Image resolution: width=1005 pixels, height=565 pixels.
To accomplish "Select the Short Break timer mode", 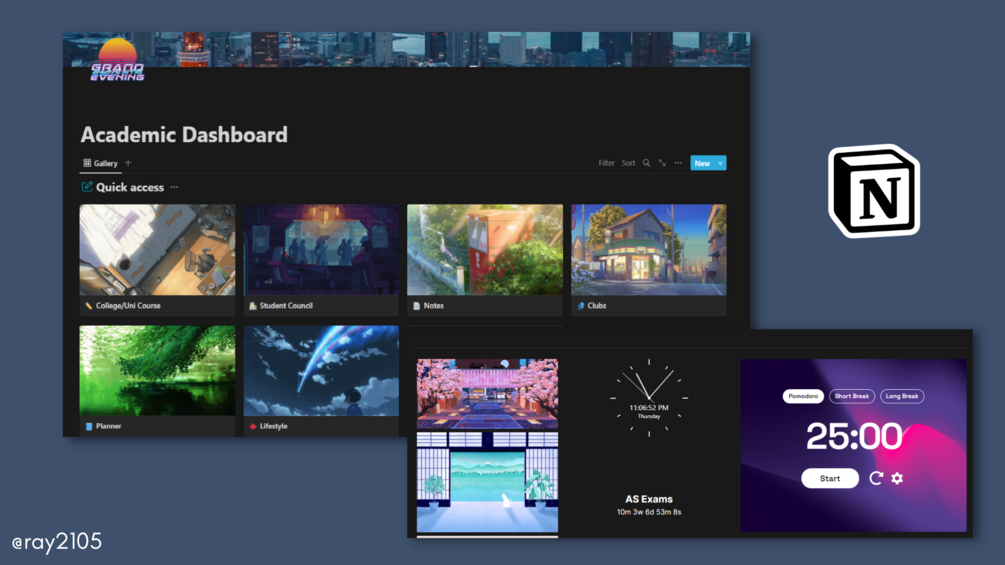I will [852, 396].
